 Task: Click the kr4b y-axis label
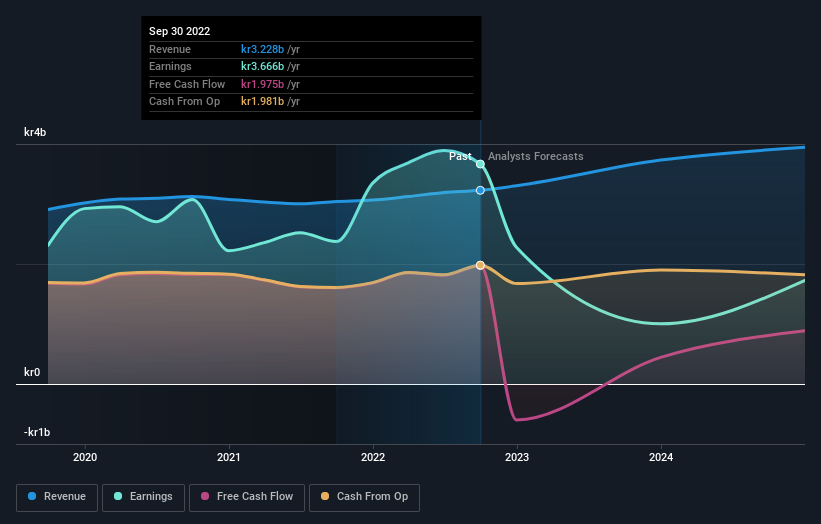(x=35, y=132)
